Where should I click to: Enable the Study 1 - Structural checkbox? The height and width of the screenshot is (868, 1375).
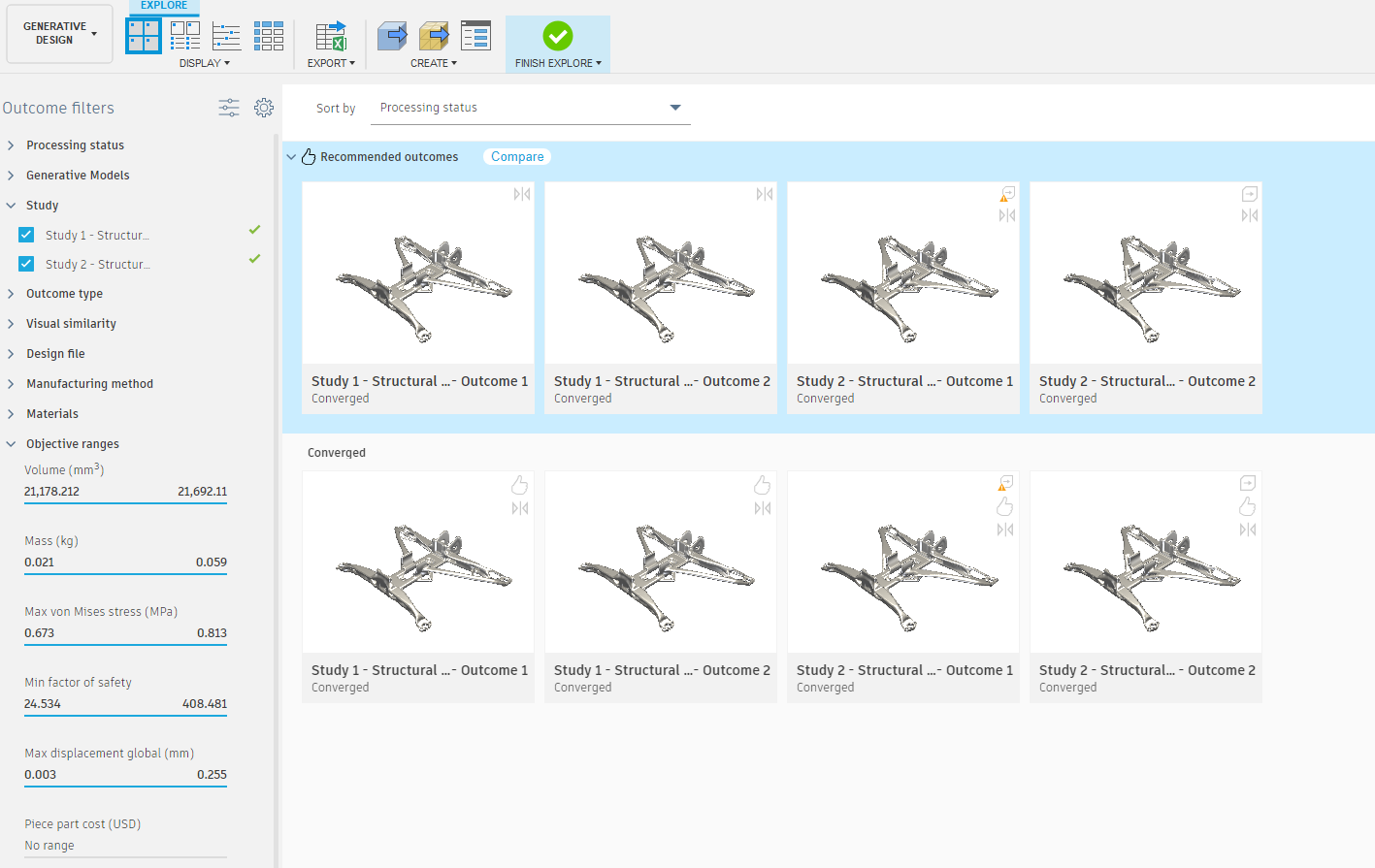25,234
